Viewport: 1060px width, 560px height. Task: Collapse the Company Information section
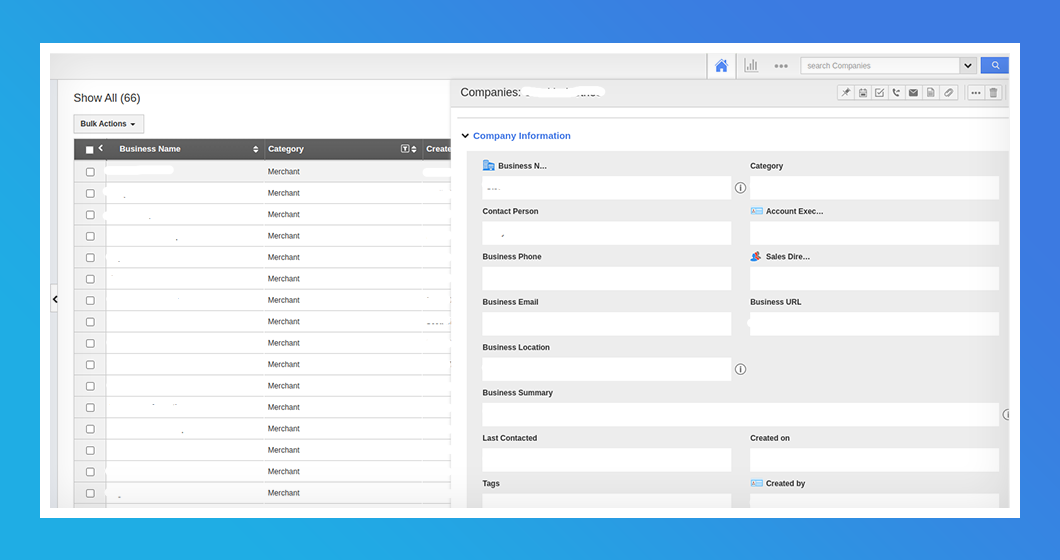pyautogui.click(x=465, y=136)
